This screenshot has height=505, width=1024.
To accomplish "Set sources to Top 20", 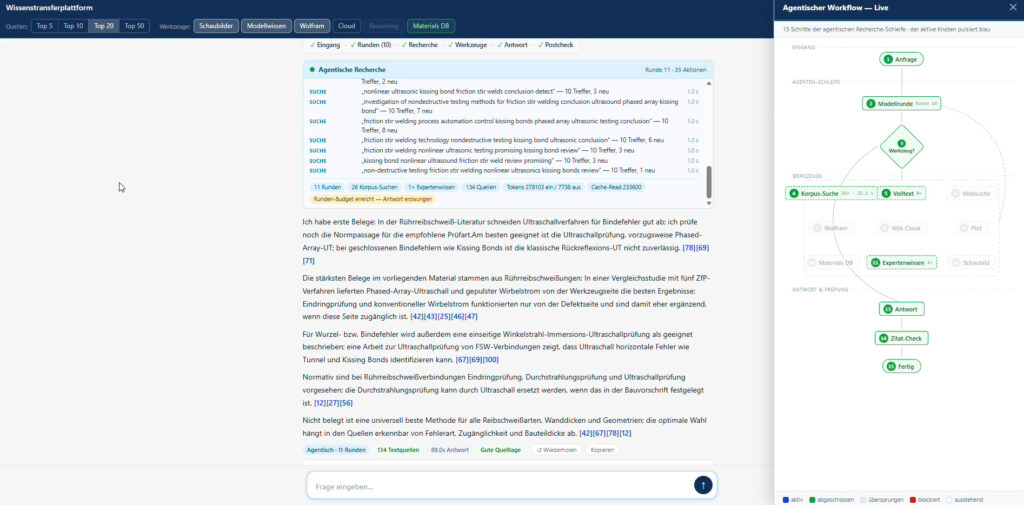I will pyautogui.click(x=104, y=26).
